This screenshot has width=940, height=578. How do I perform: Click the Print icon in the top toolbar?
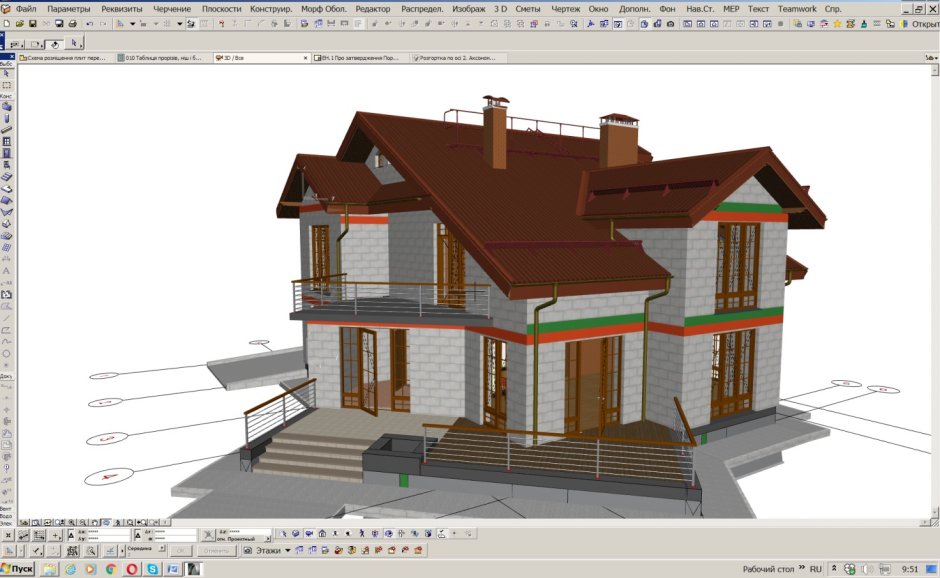[x=73, y=23]
